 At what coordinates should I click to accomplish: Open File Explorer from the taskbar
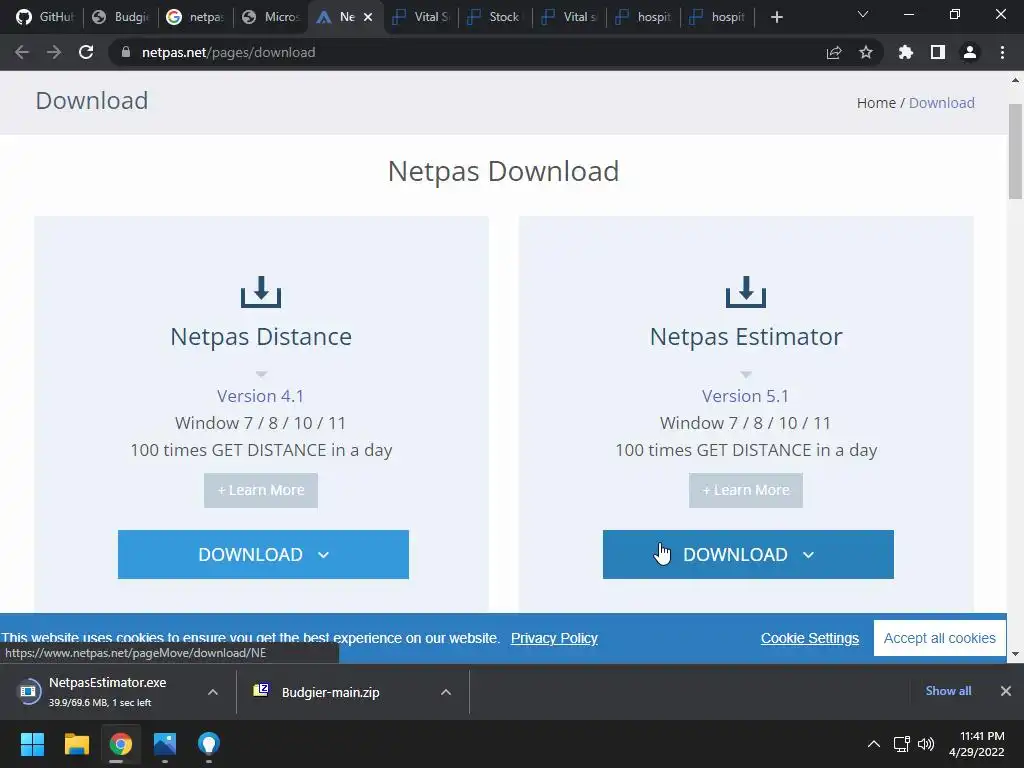[x=76, y=744]
